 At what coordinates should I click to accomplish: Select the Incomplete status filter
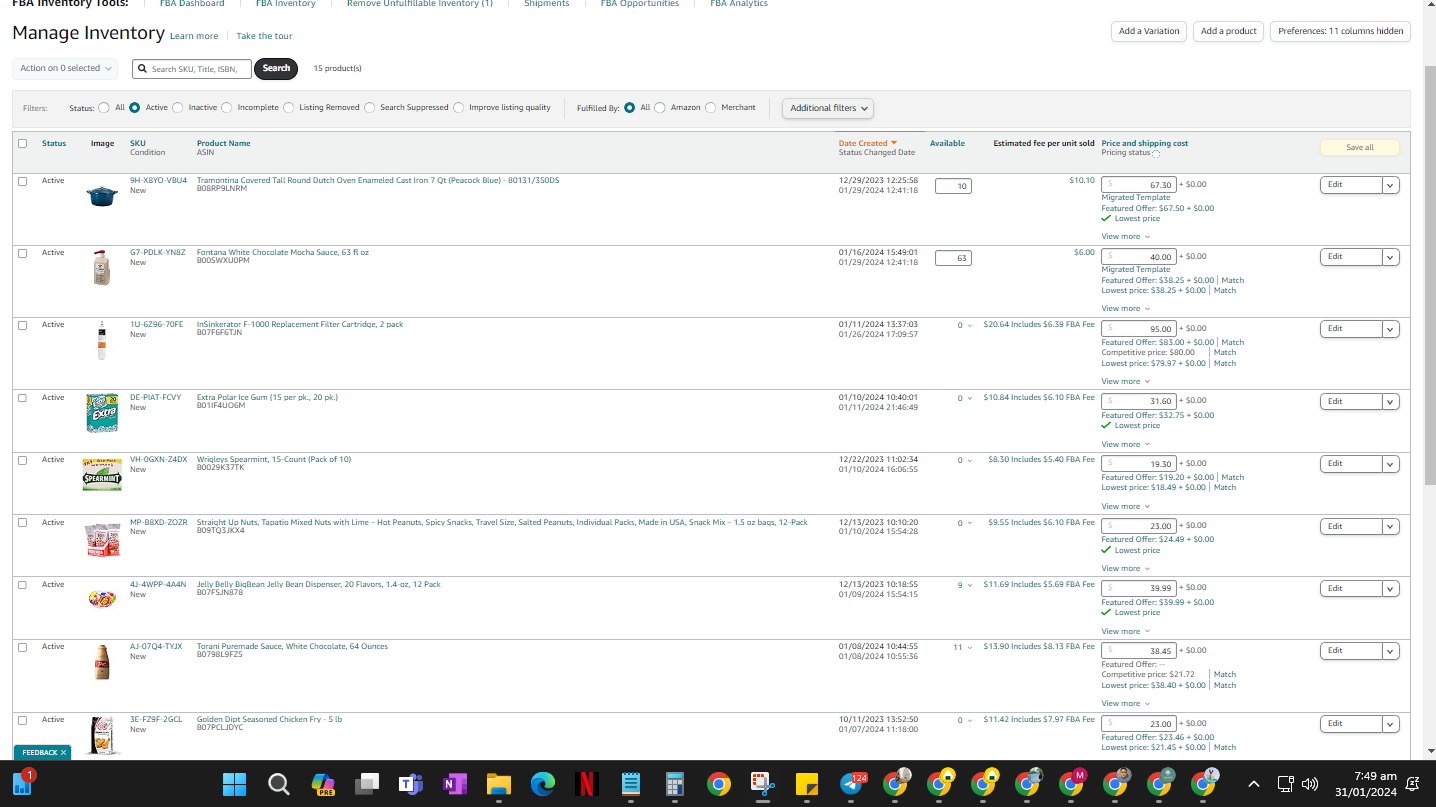227,108
